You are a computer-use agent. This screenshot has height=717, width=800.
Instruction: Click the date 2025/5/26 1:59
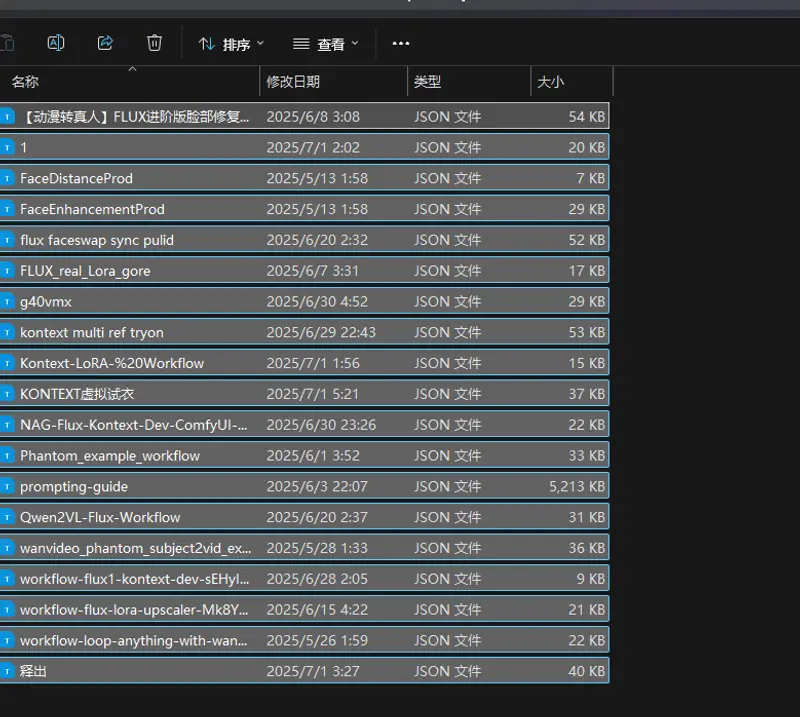click(x=317, y=640)
